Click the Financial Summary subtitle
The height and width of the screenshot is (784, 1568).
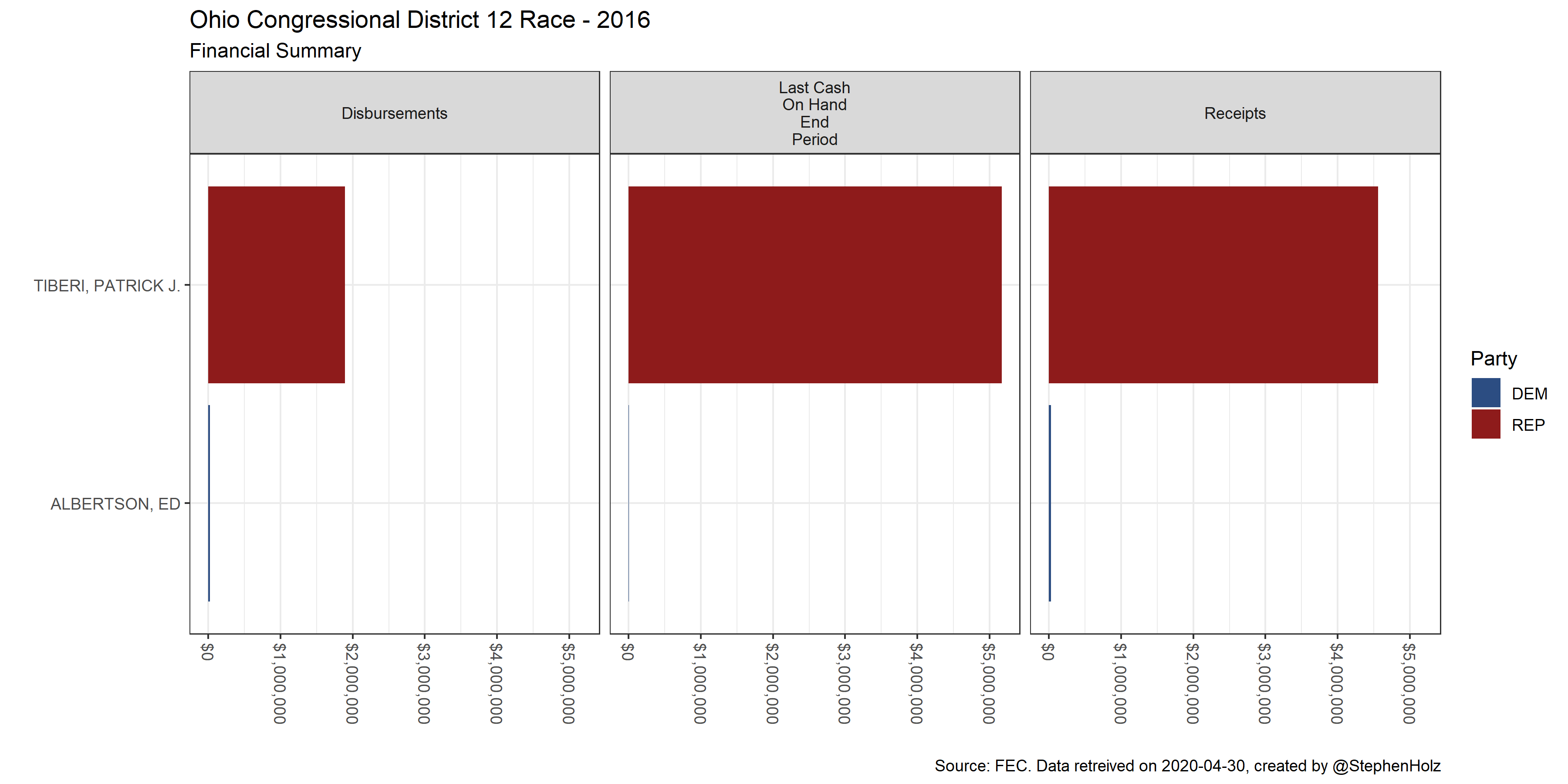(x=275, y=51)
